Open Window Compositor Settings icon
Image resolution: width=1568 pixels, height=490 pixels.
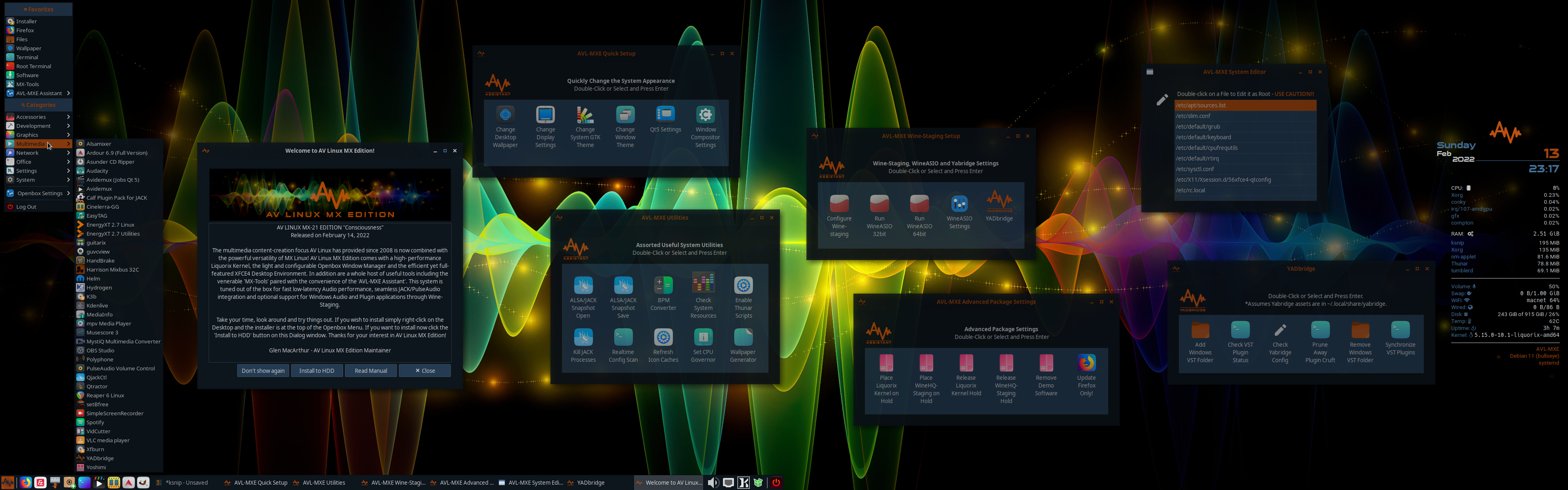(705, 127)
